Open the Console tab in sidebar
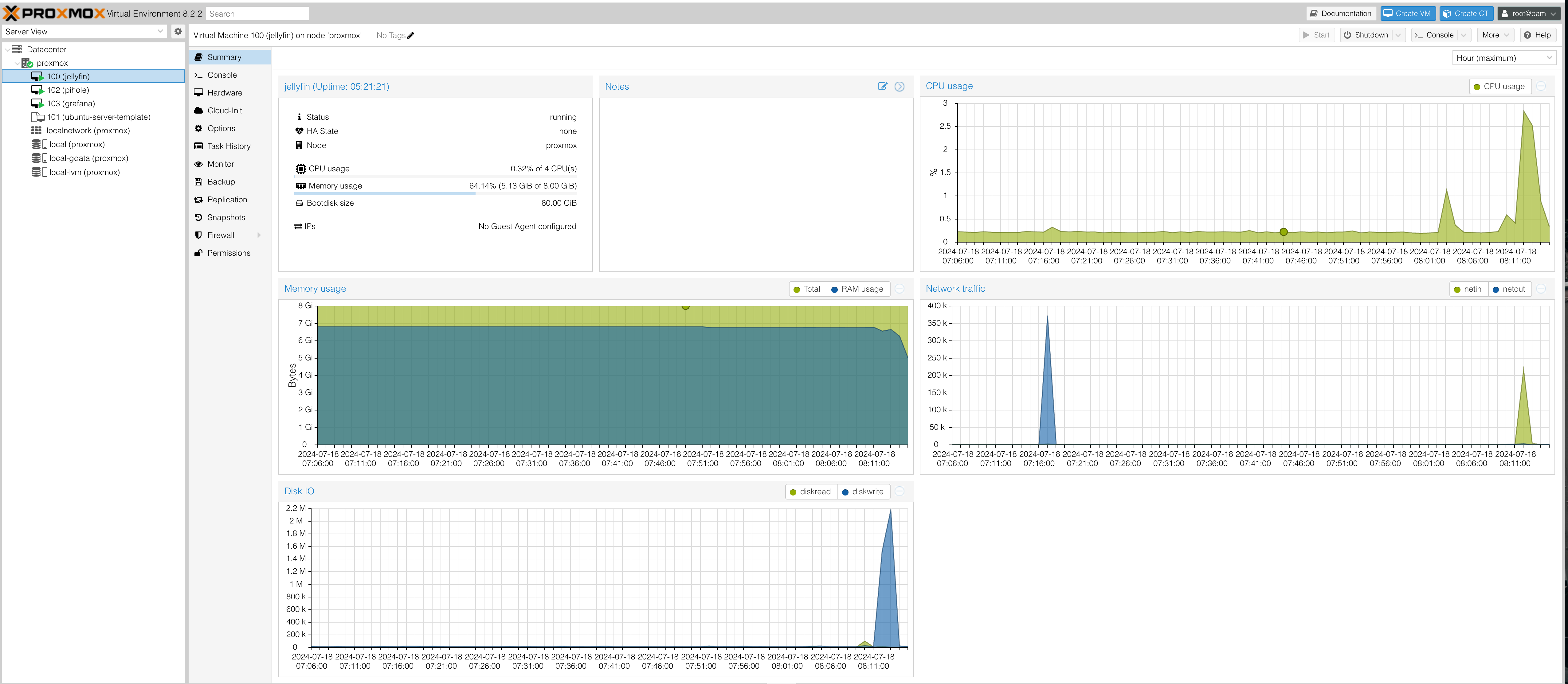 tap(230, 75)
